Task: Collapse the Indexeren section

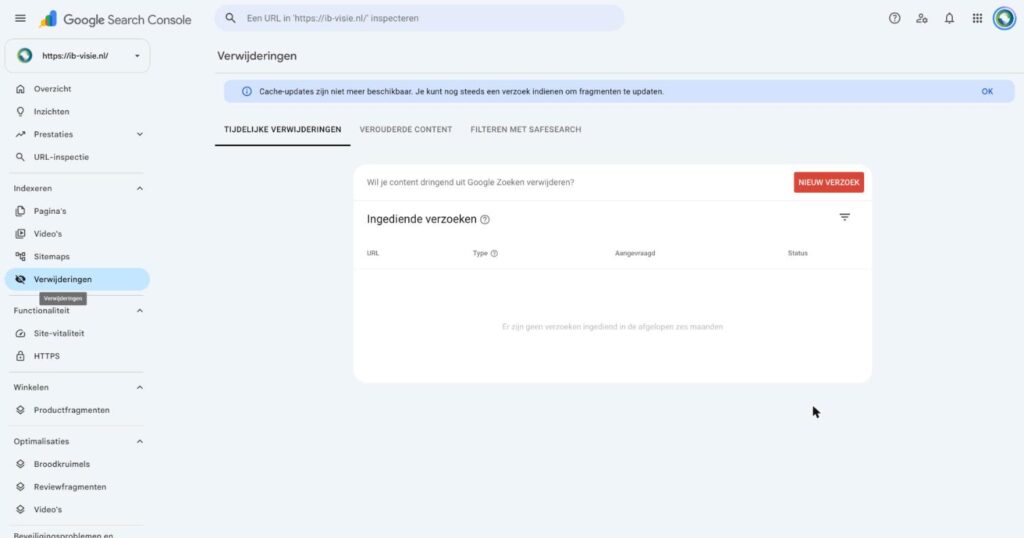Action: pos(139,189)
